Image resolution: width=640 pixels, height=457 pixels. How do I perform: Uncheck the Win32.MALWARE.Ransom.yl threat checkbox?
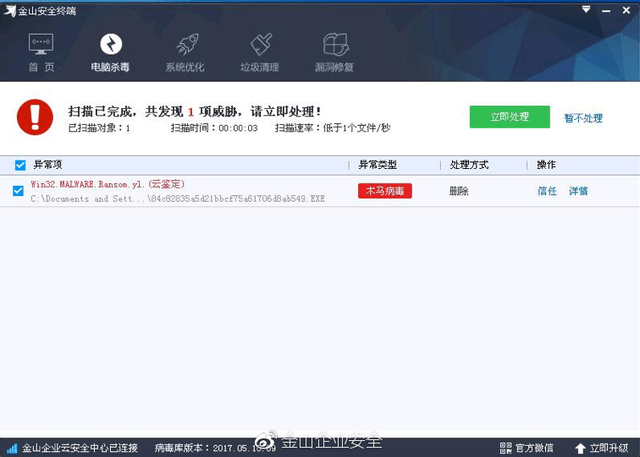pos(18,191)
